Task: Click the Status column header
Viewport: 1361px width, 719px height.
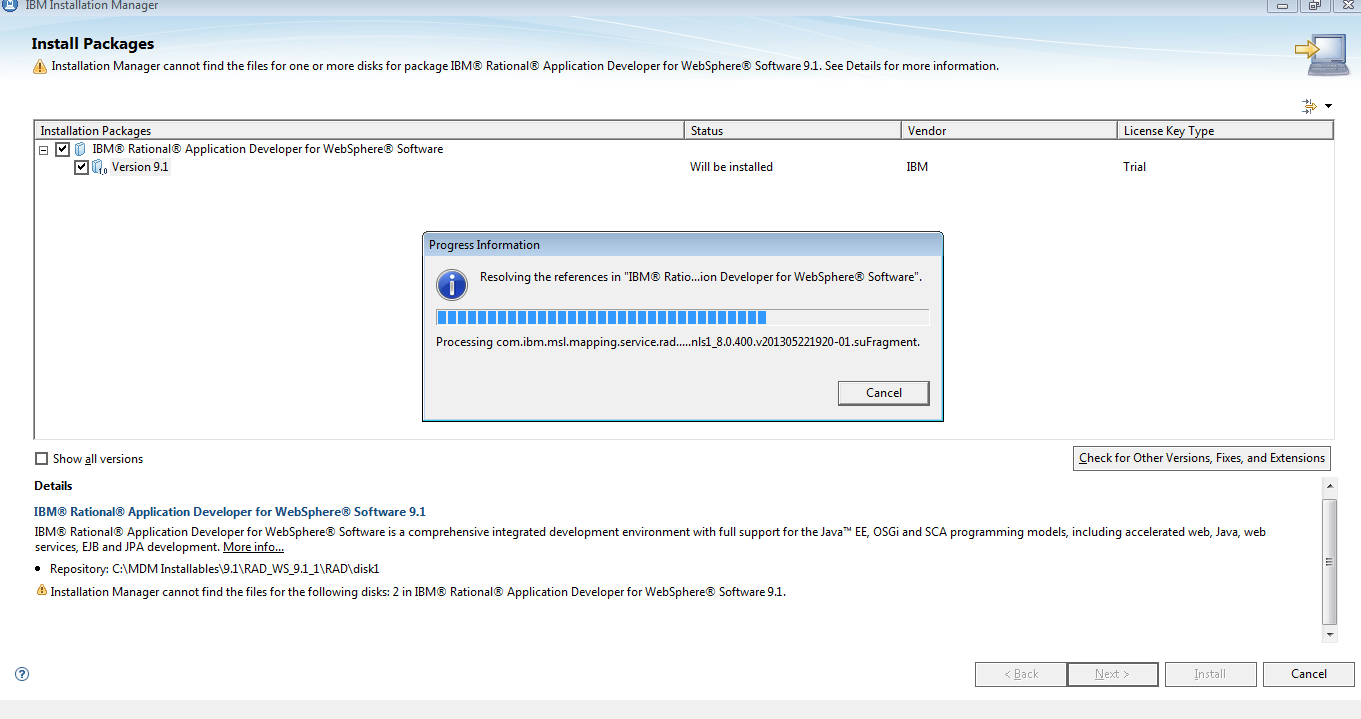Action: coord(794,131)
